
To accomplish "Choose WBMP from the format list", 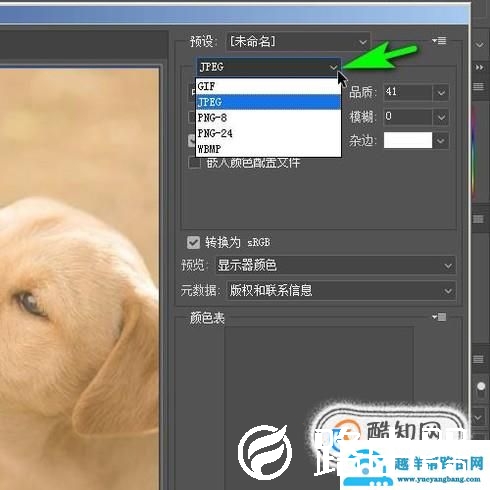I will [268, 149].
